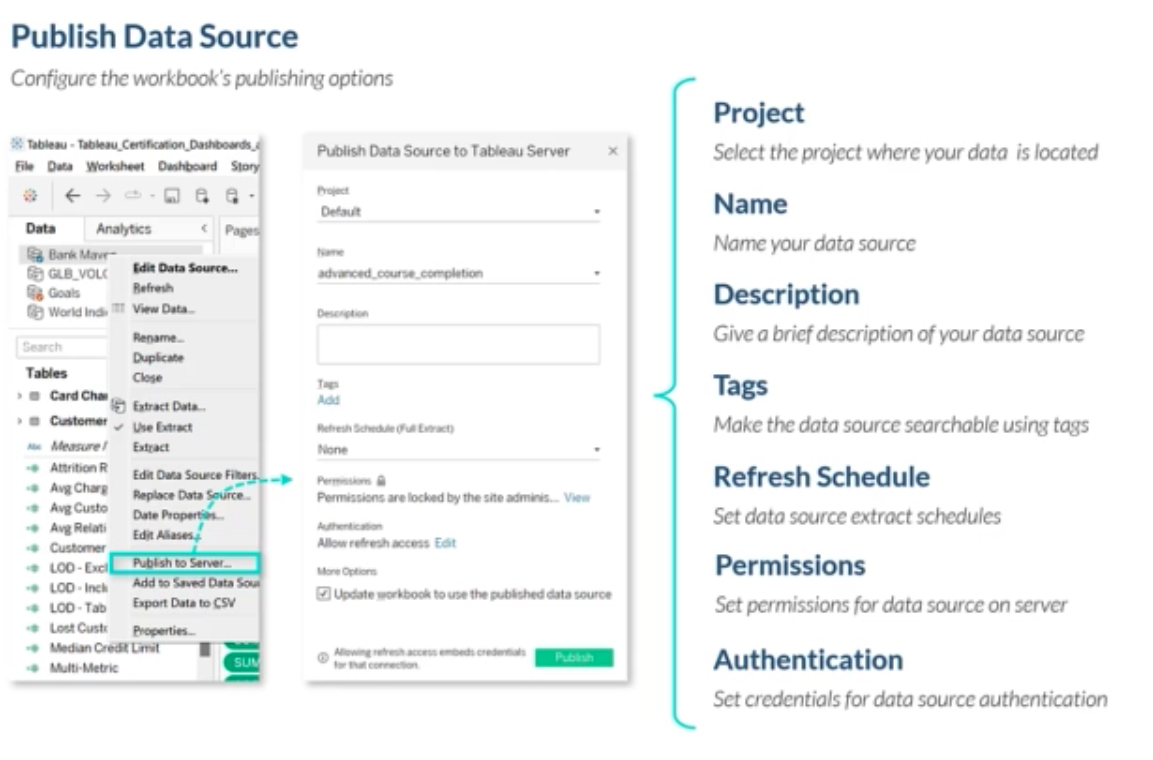Viewport: 1153px width, 760px height.
Task: Toggle Update workbook to use published data source
Action: click(x=323, y=594)
